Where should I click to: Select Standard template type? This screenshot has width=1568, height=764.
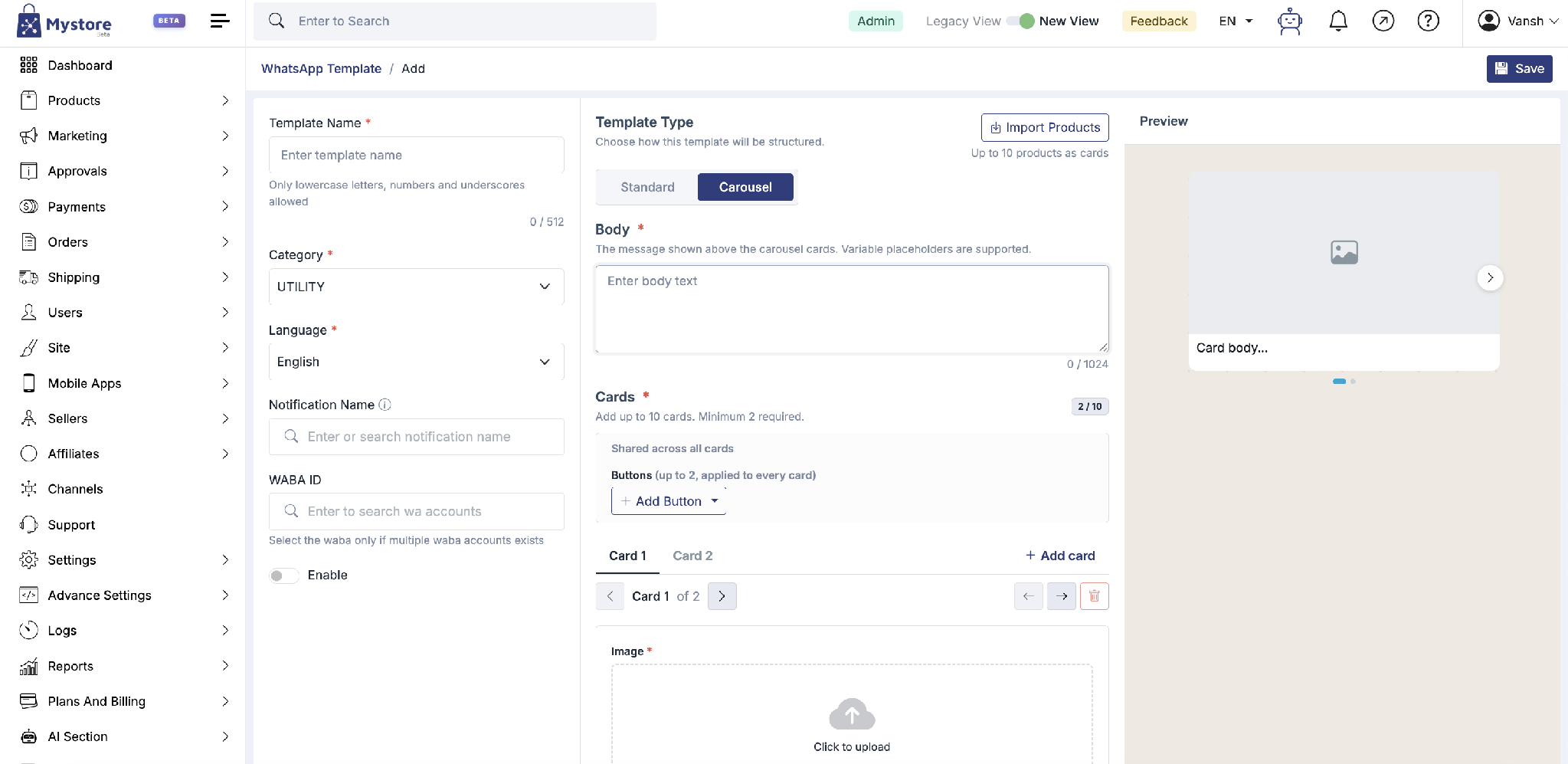click(x=647, y=187)
